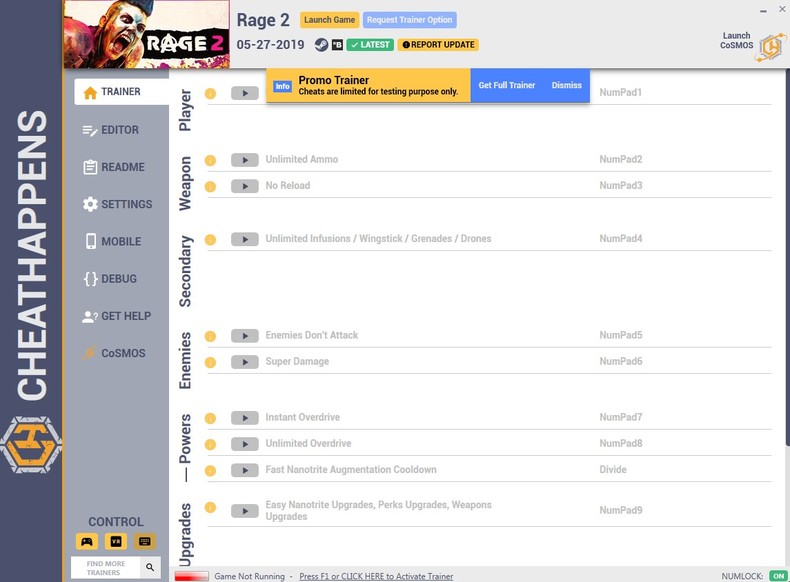Viewport: 790px width, 582px height.
Task: Click the Report Update button
Action: (x=438, y=45)
